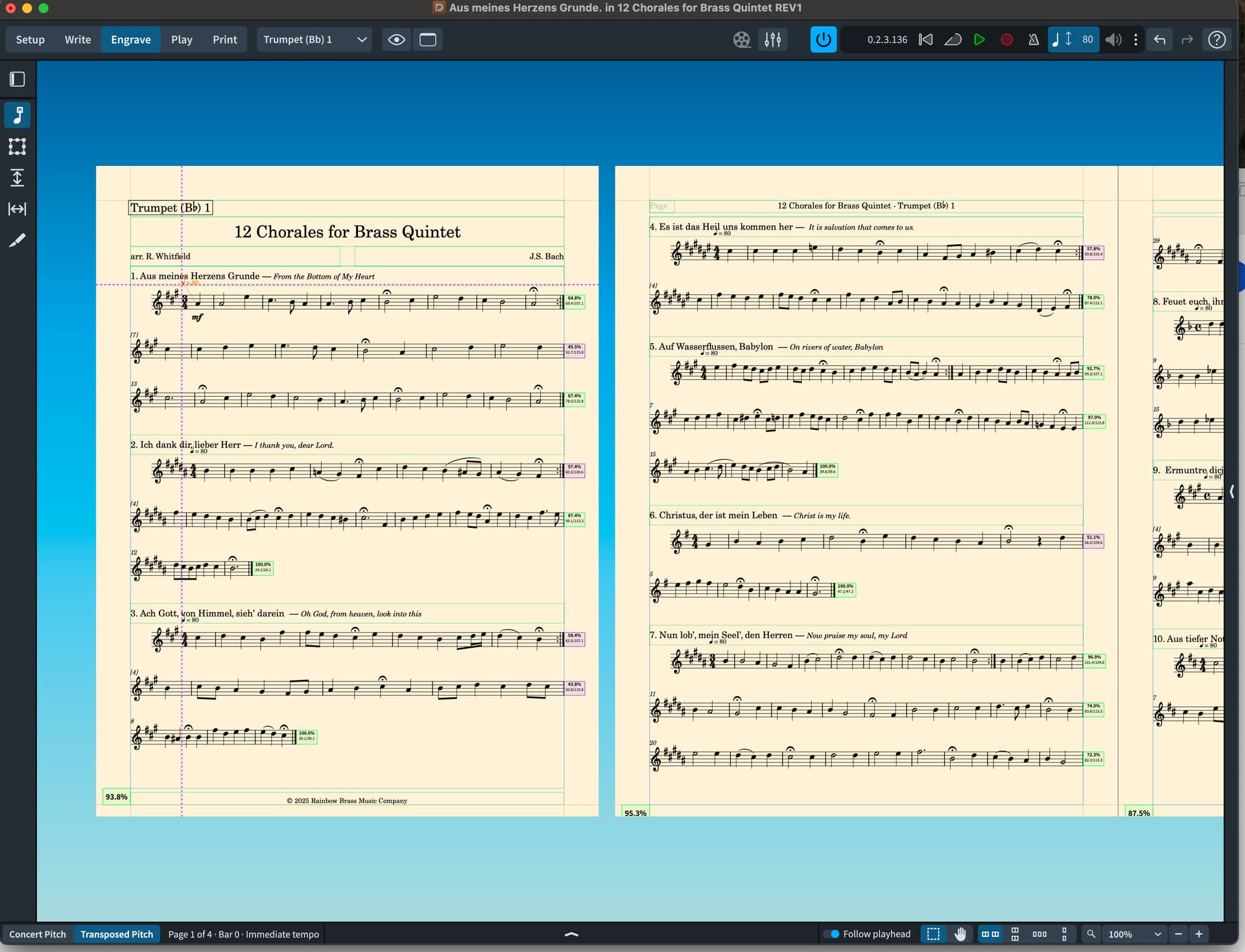Viewport: 1245px width, 952px height.
Task: Click the 0.2.3.136 time display
Action: point(887,40)
